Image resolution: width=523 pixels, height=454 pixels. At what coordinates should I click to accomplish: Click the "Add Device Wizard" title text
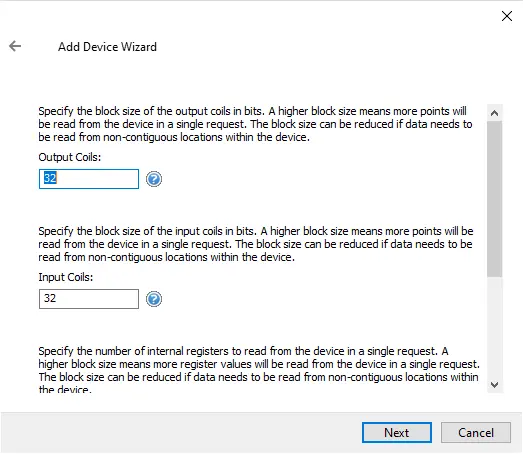coord(107,47)
